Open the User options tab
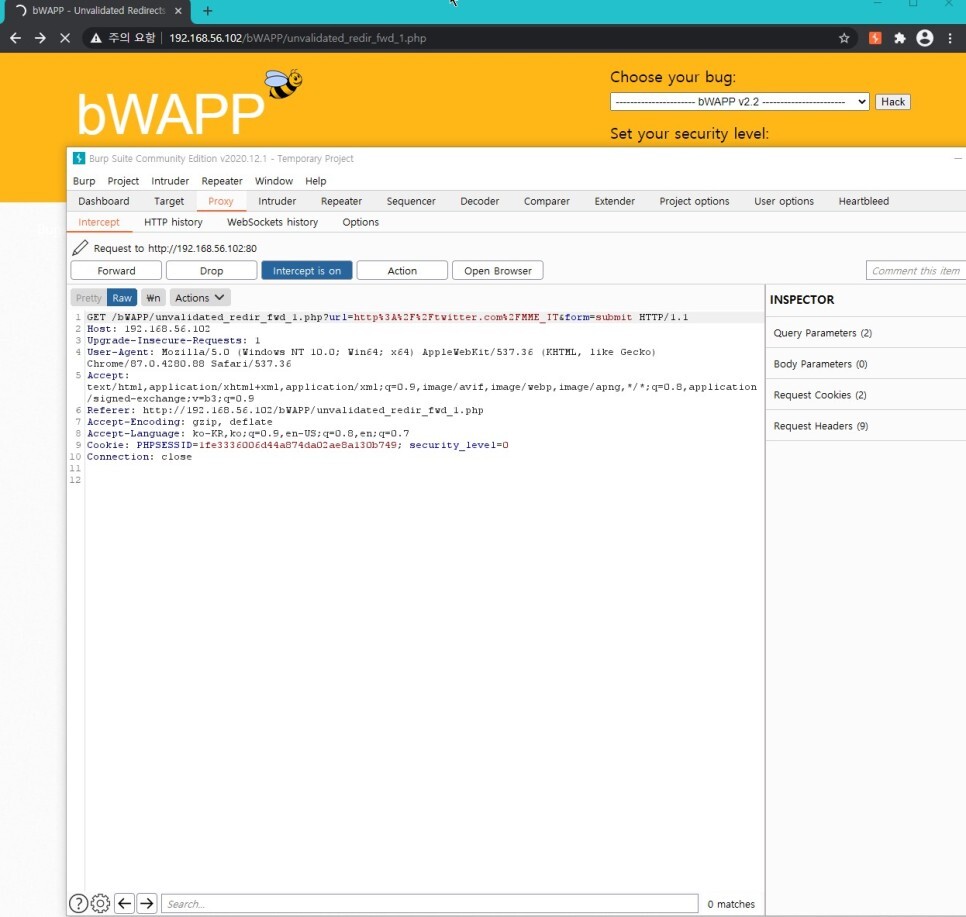Screen dimensions: 966x917 [x=784, y=201]
